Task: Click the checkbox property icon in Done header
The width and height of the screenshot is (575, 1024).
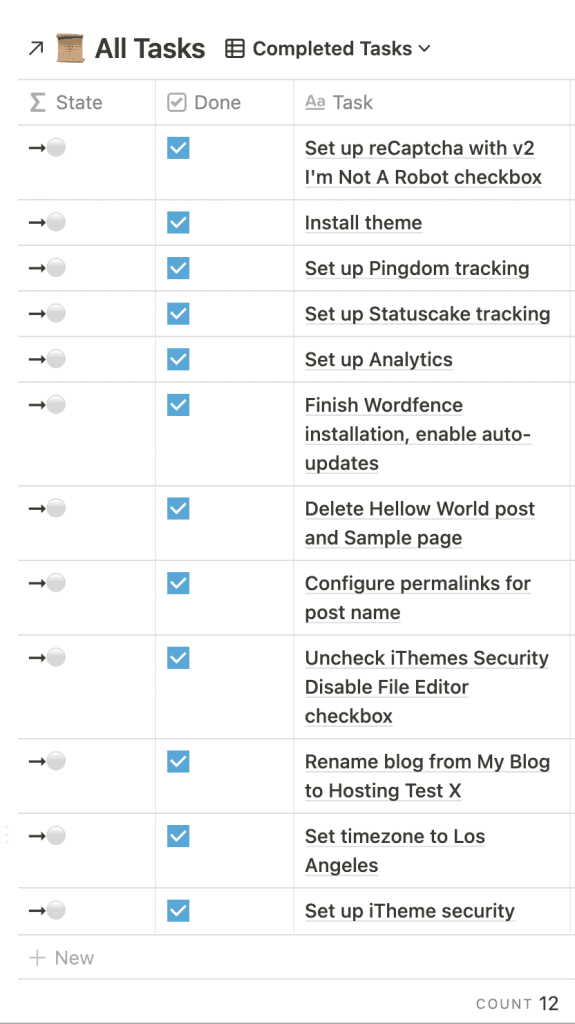Action: 177,102
